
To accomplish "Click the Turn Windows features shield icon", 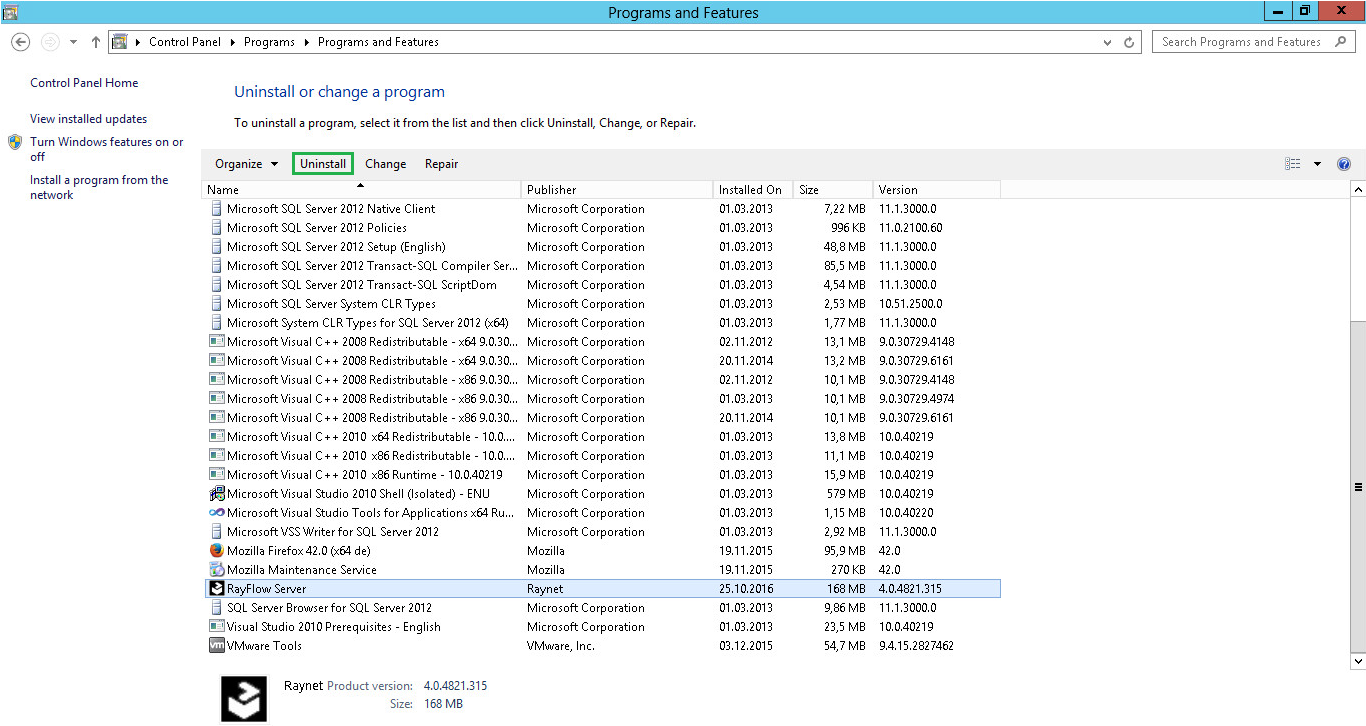I will pyautogui.click(x=14, y=141).
